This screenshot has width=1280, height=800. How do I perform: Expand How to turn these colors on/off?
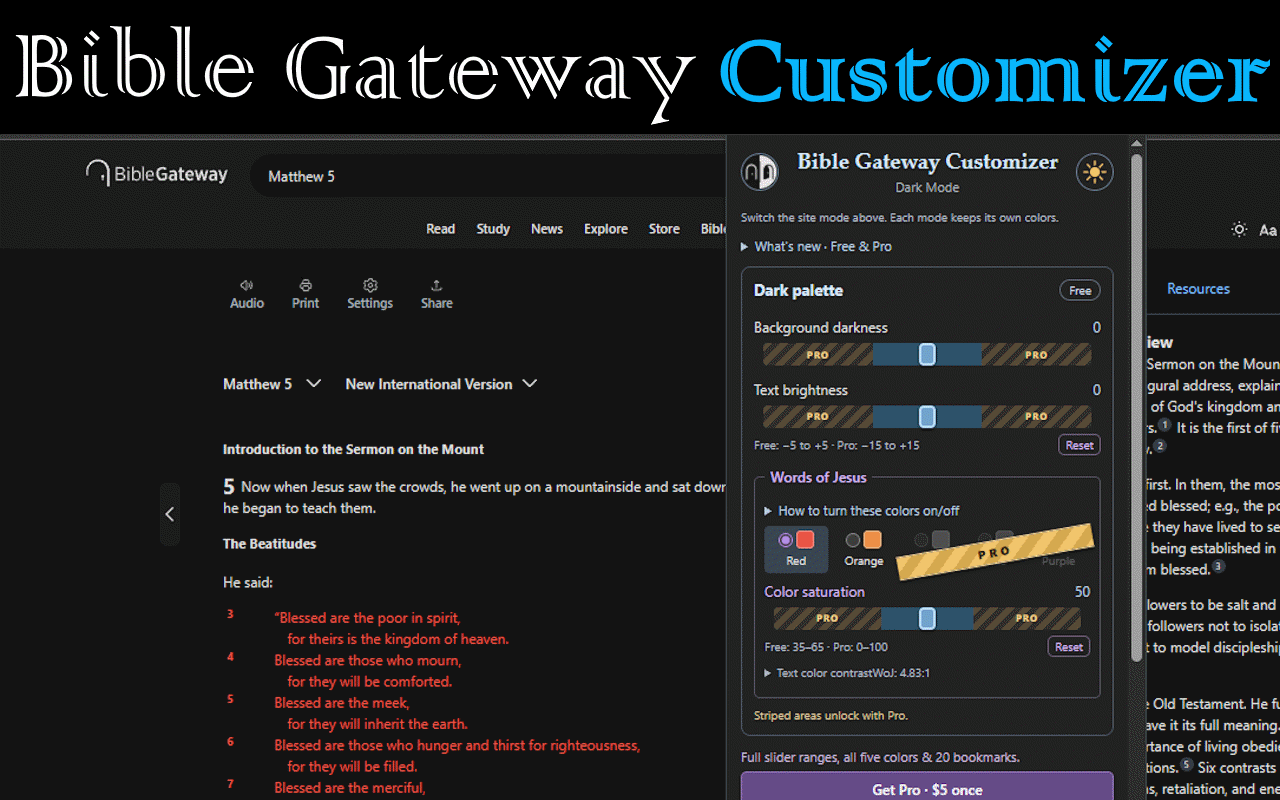(x=862, y=510)
